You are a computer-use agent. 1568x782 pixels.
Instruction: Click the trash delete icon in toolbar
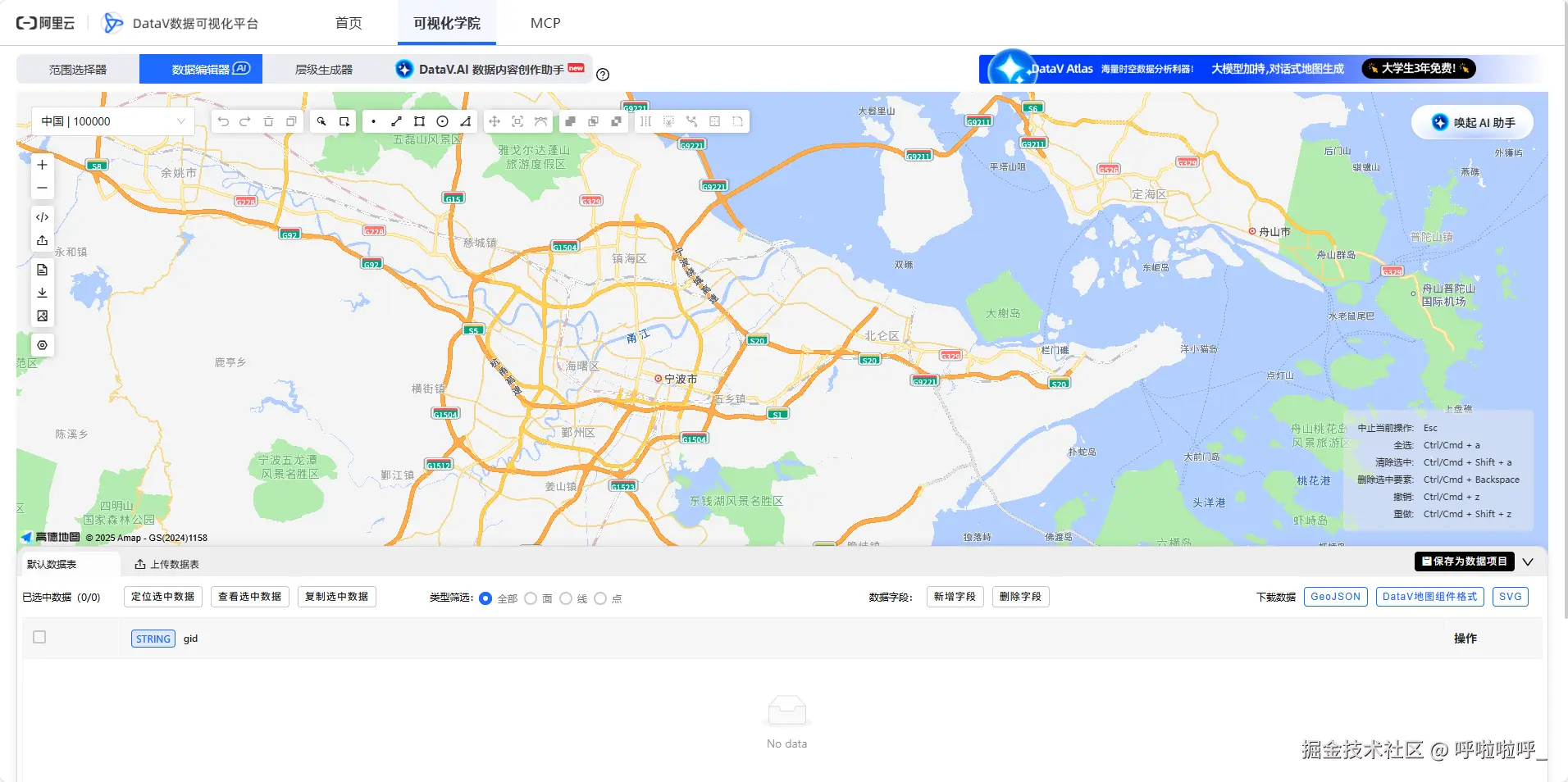pyautogui.click(x=268, y=121)
